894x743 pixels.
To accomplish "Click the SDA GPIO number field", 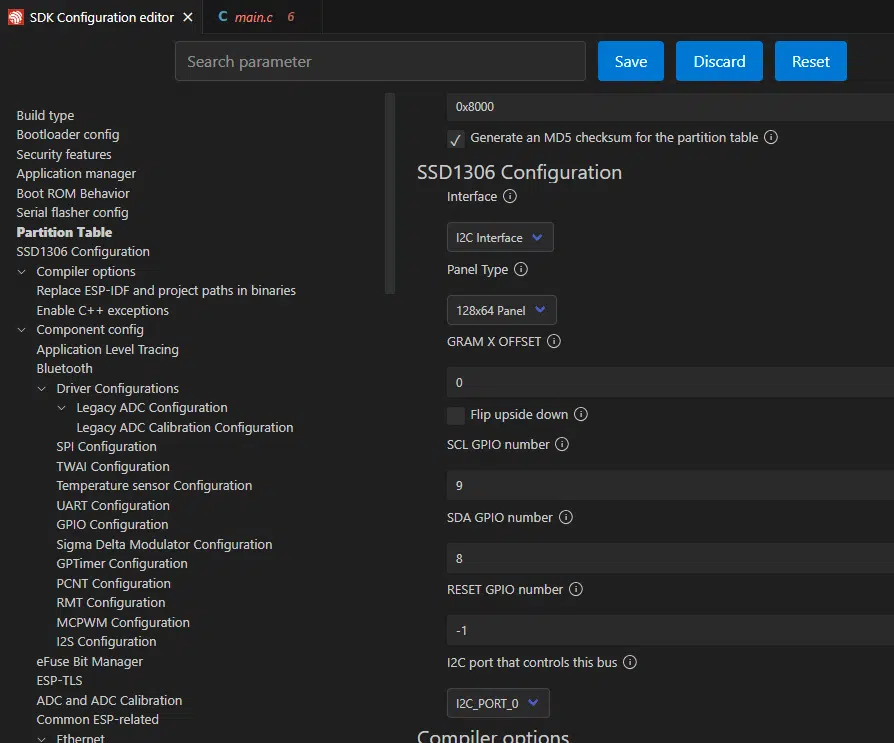I will pyautogui.click(x=670, y=558).
